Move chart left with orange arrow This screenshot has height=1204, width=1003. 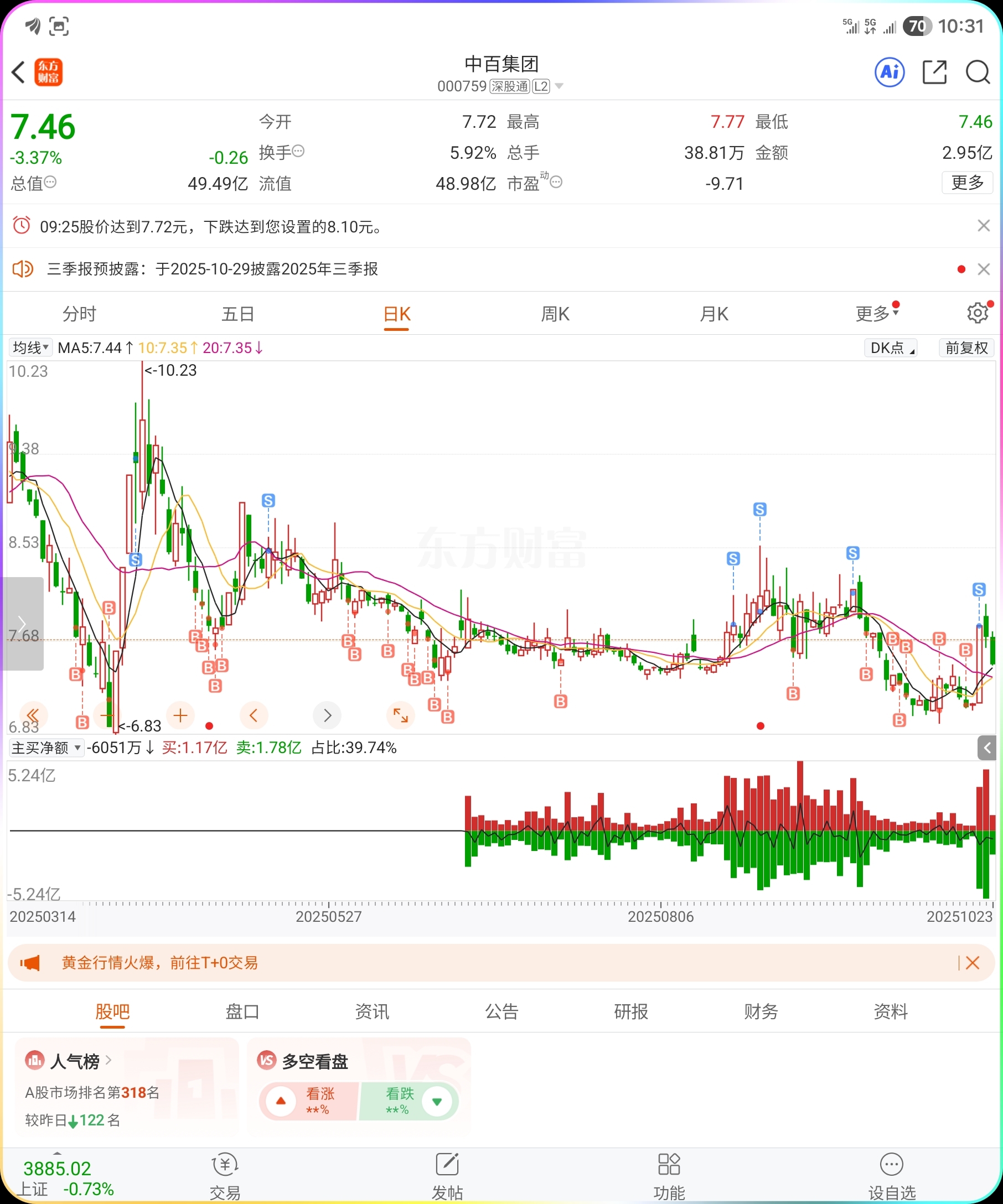(x=254, y=715)
